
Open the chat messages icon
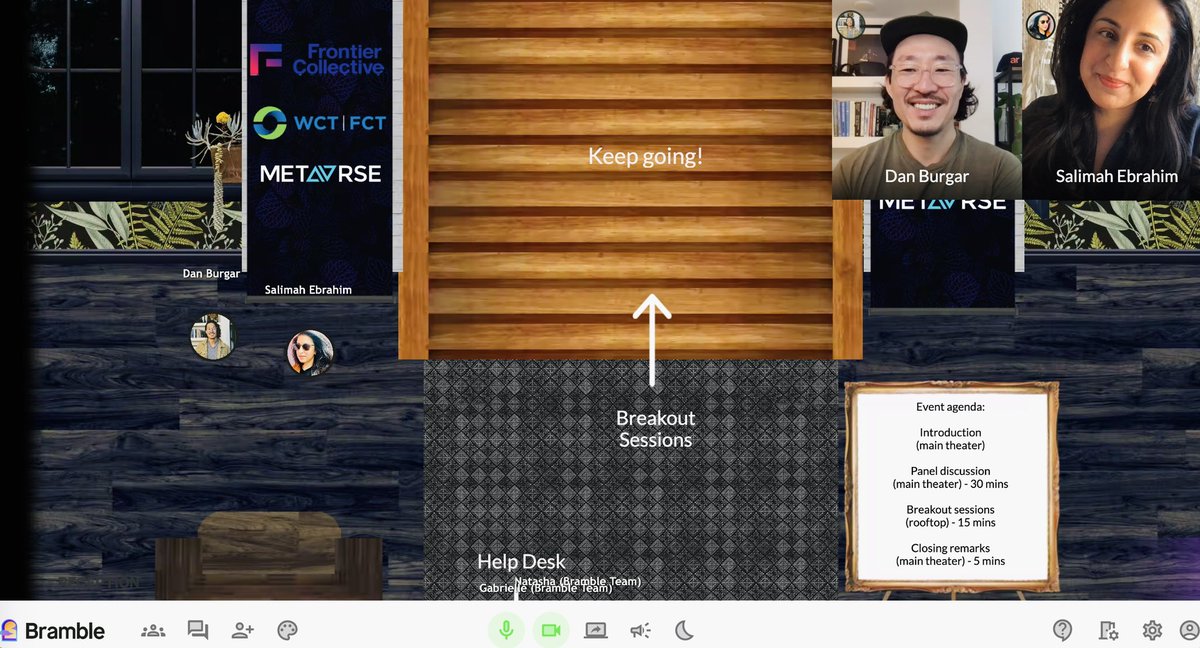coord(198,630)
